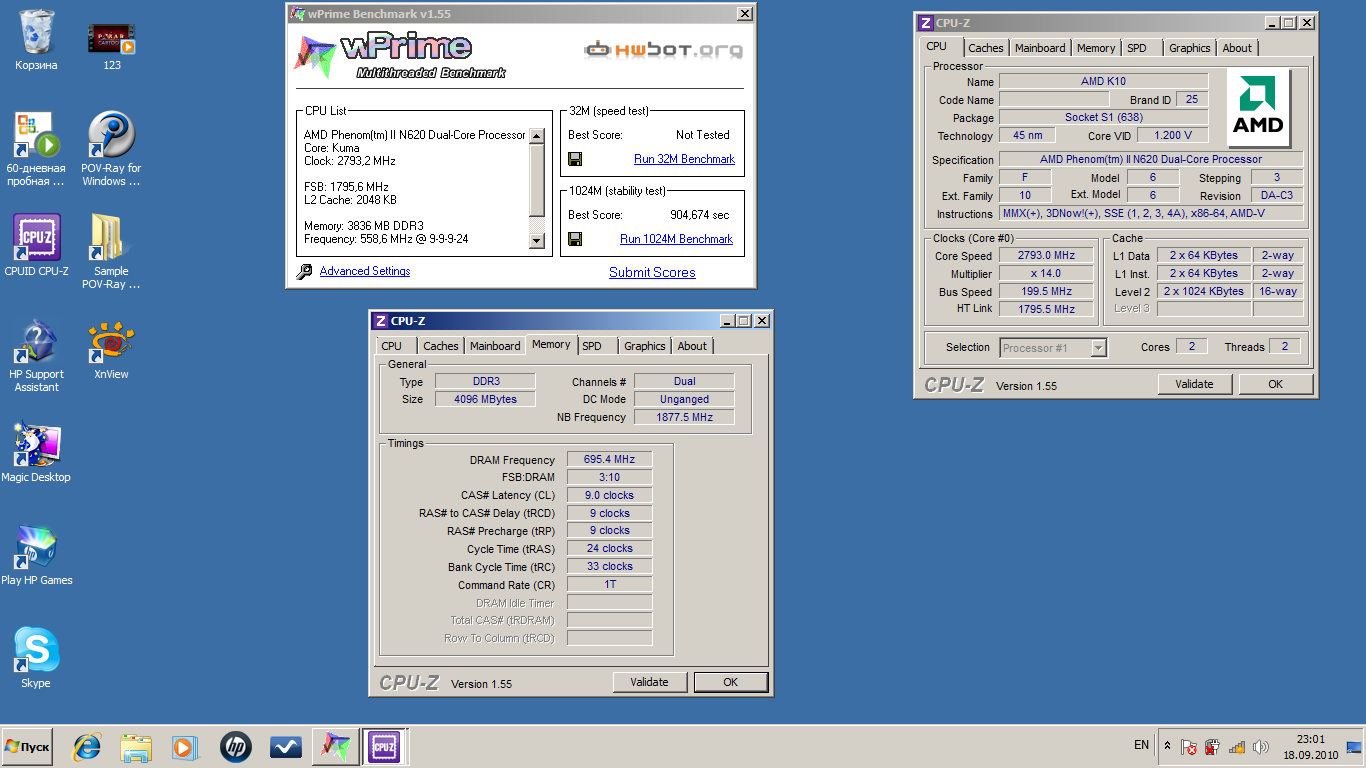Select Caches tab in the memory CPU-Z window

point(440,346)
